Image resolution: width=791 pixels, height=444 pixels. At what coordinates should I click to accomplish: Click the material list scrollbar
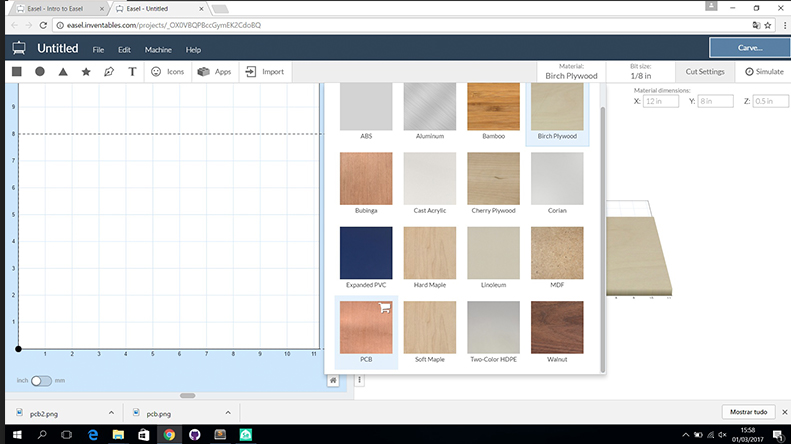[602, 239]
